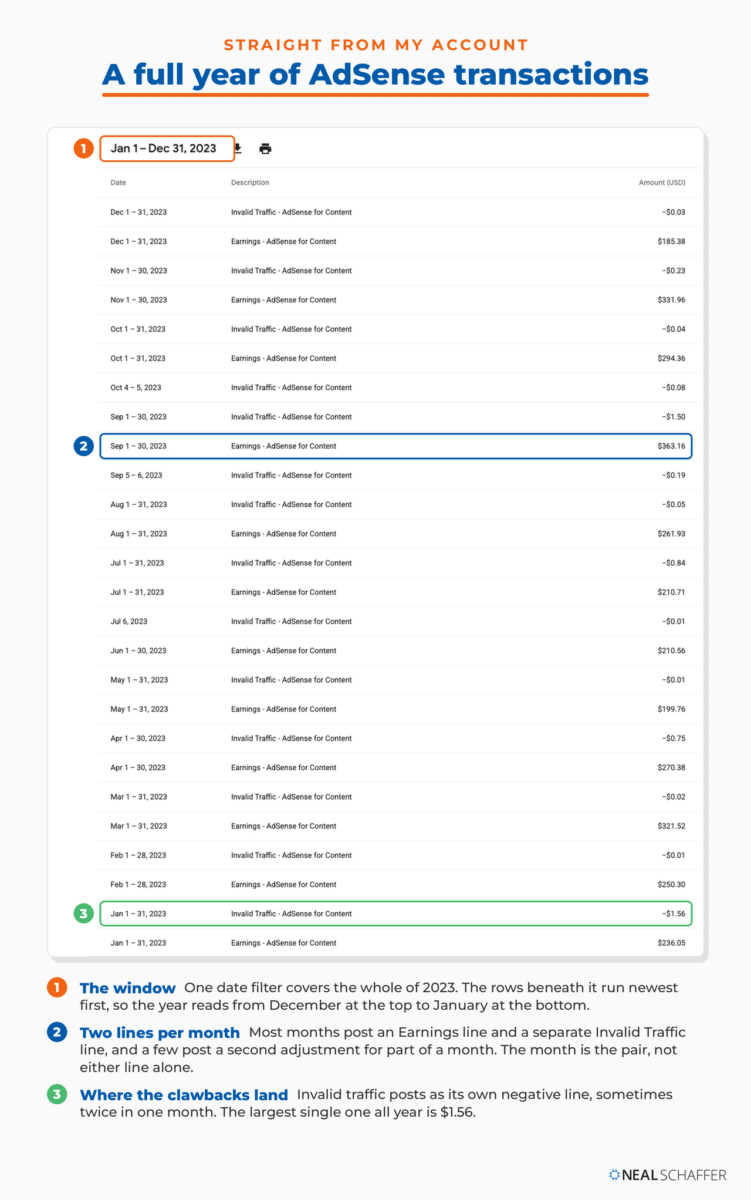This screenshot has height=1200, width=751.
Task: Click the $363.16 September earnings amount
Action: (671, 446)
